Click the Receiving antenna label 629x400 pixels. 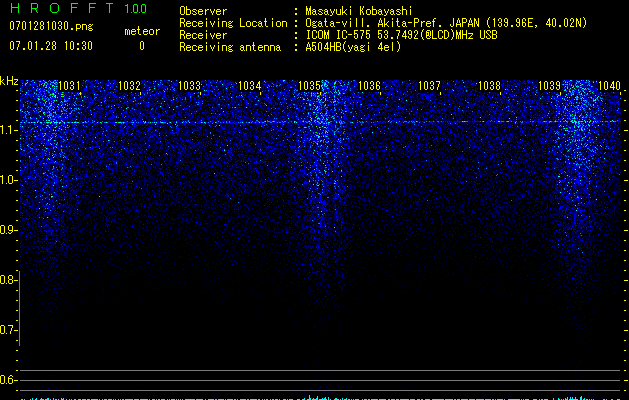coord(230,47)
